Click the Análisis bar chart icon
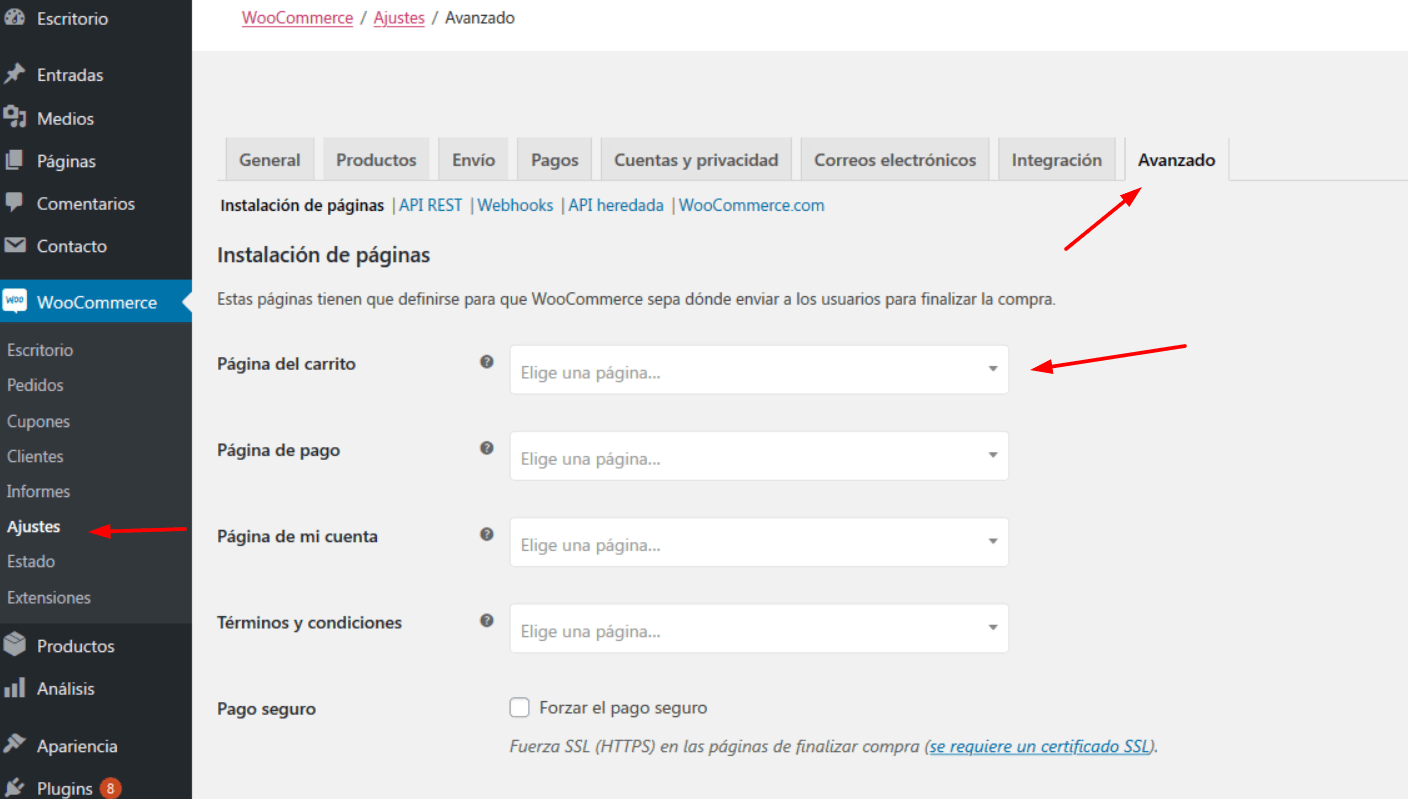Screen dimensions: 1408x799 [15, 688]
